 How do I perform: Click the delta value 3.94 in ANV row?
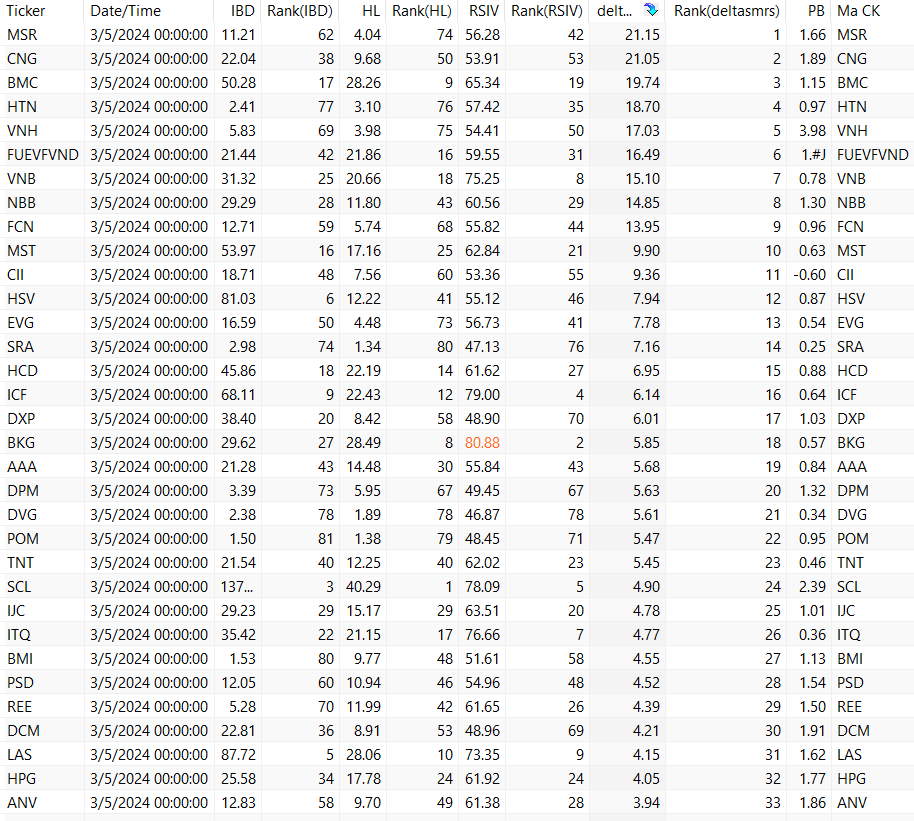pos(646,802)
